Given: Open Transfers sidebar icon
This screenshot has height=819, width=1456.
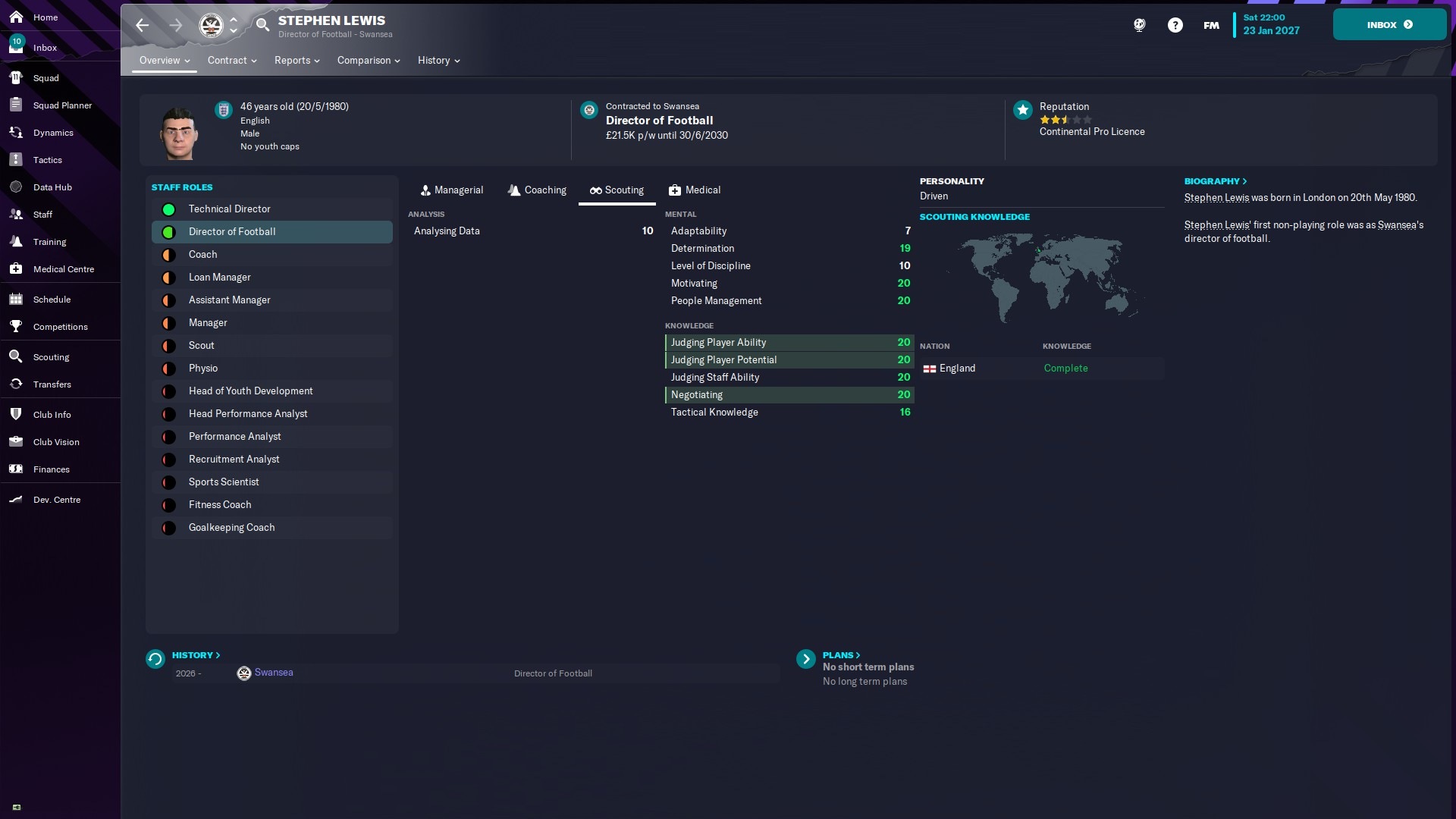Looking at the screenshot, I should click(x=16, y=384).
